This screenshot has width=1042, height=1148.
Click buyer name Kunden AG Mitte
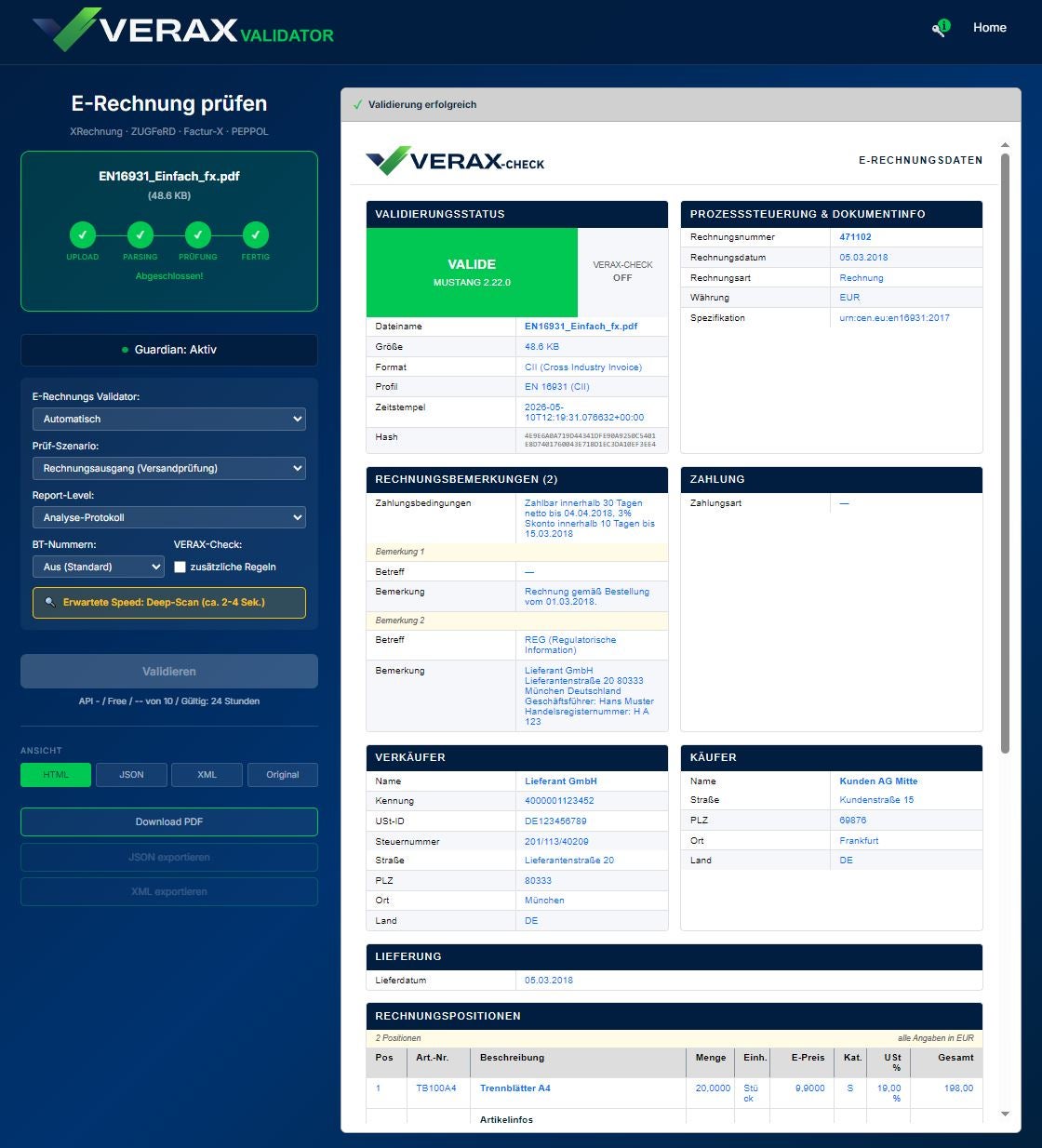pyautogui.click(x=878, y=781)
